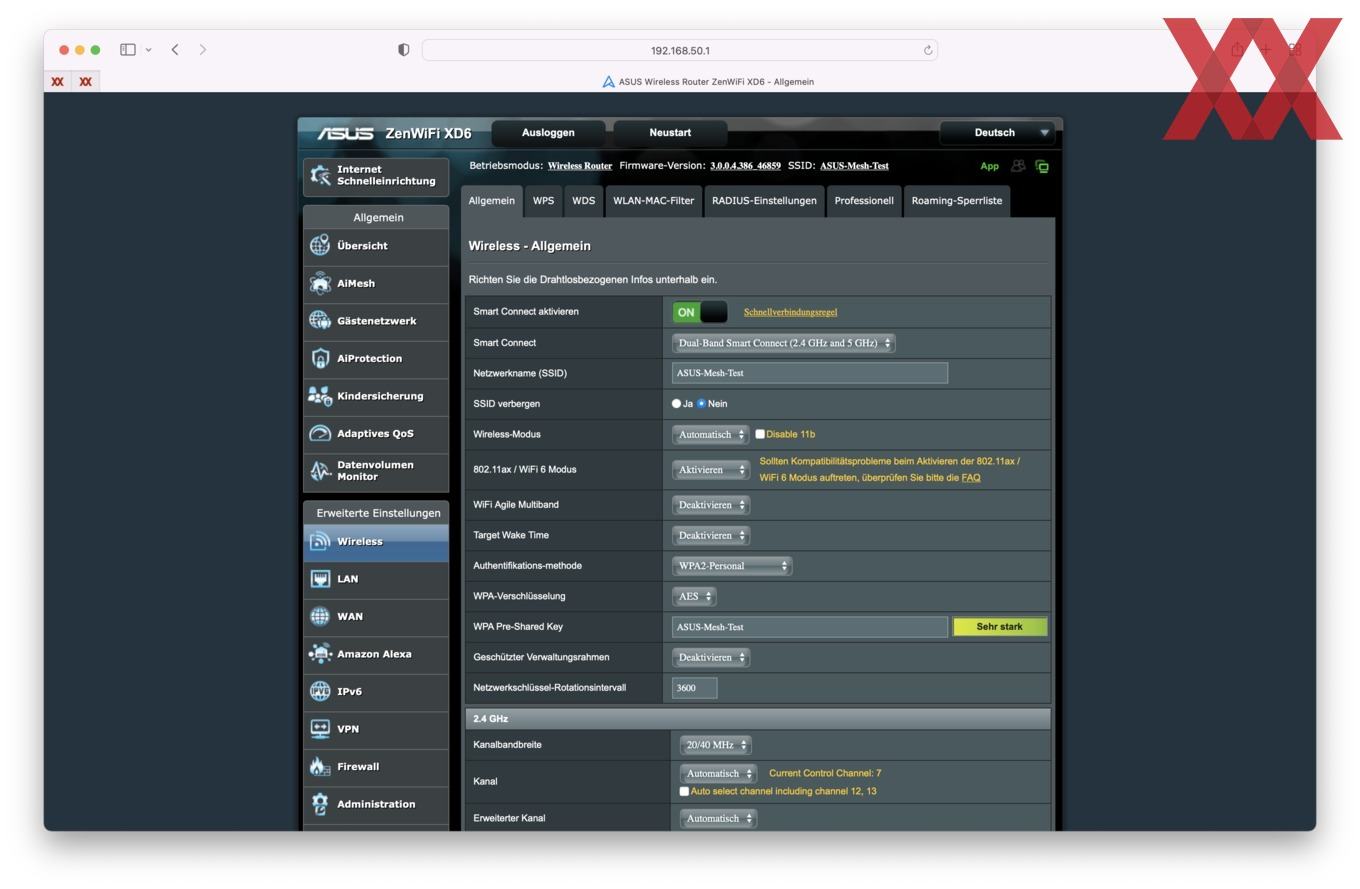Click the users icon next to App

[1019, 166]
